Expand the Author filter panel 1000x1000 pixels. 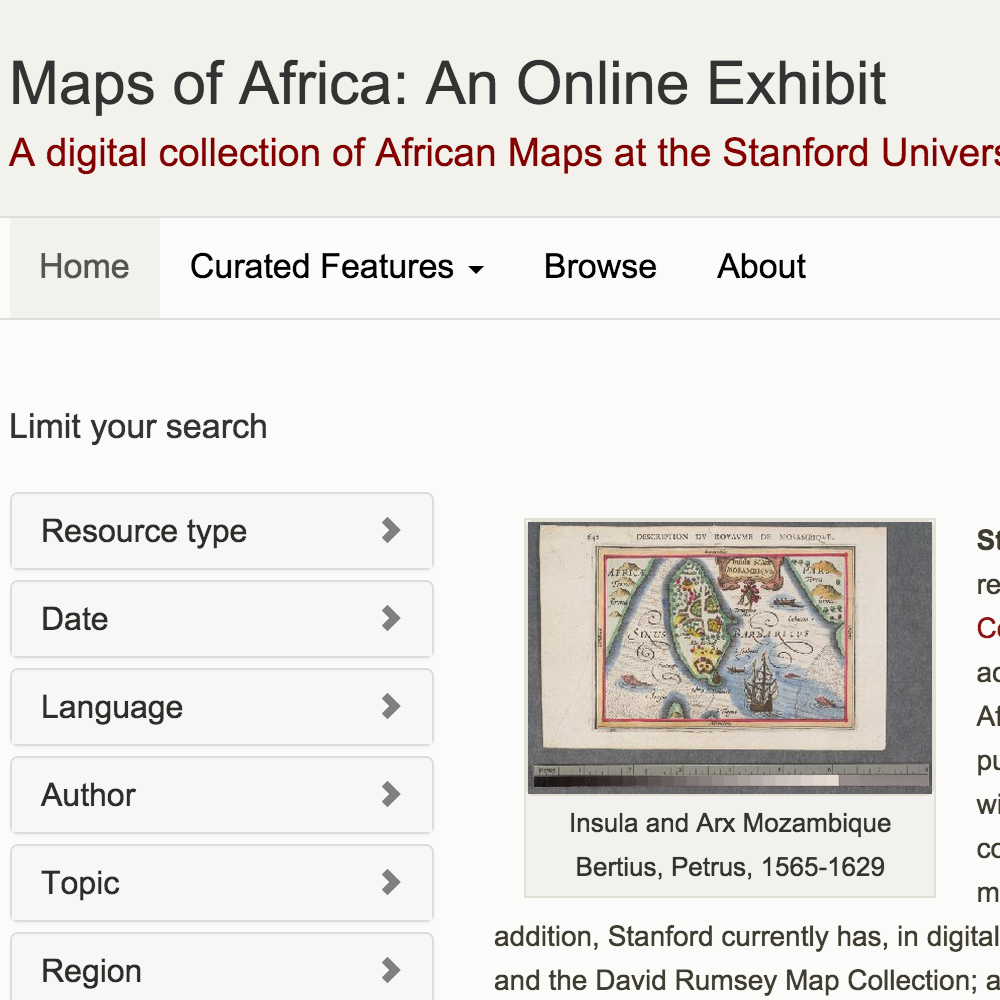[x=222, y=795]
